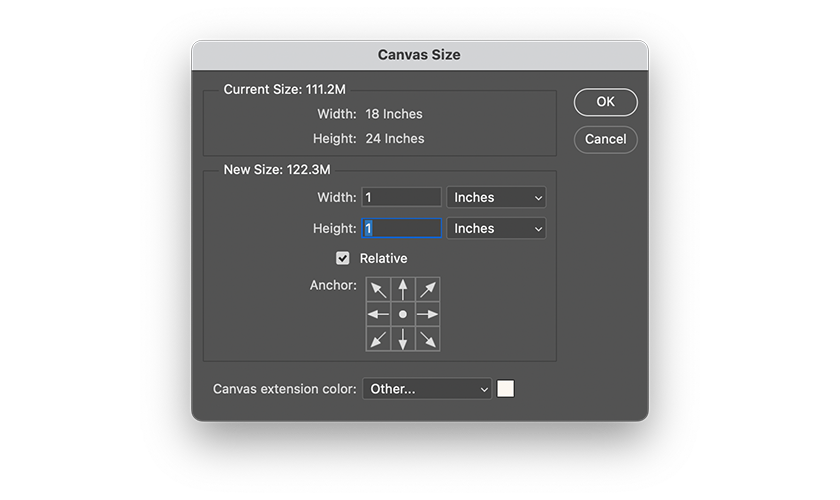The height and width of the screenshot is (500, 840).
Task: Cancel the Canvas Size dialog
Action: tap(605, 139)
